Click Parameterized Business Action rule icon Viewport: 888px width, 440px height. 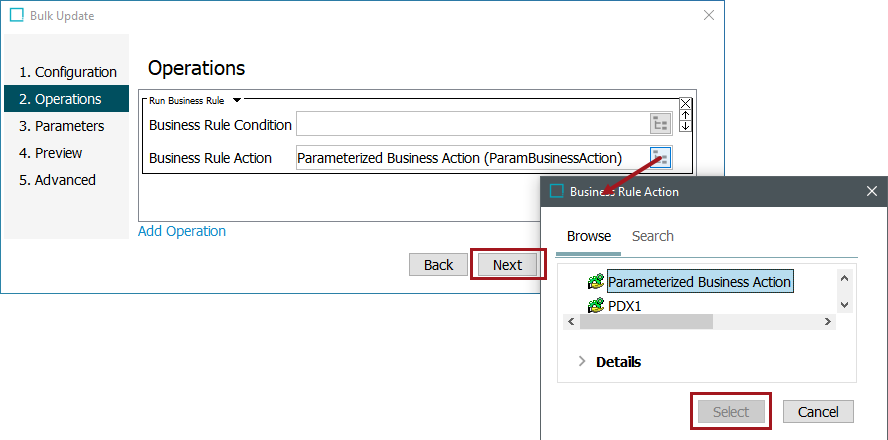pyautogui.click(x=596, y=281)
